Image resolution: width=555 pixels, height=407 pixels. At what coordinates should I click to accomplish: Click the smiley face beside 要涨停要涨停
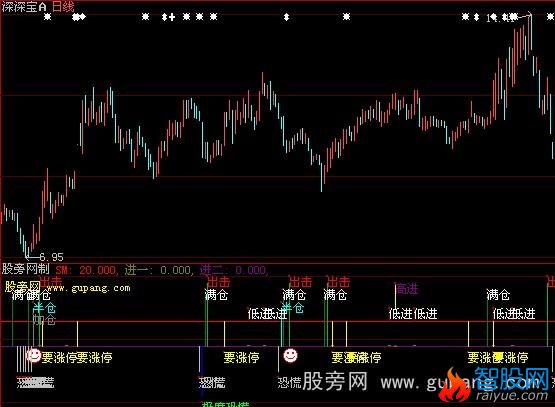(34, 355)
